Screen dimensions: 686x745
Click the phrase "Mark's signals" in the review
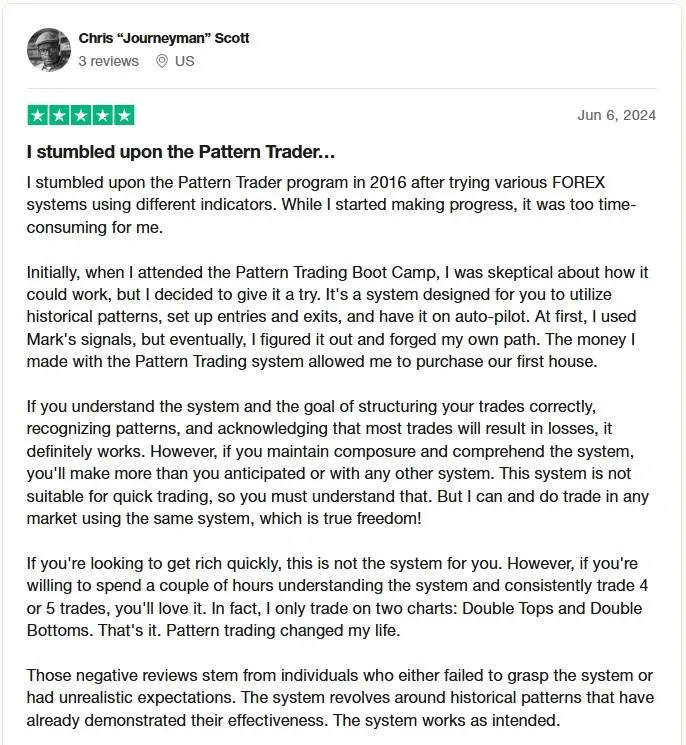coord(80,339)
